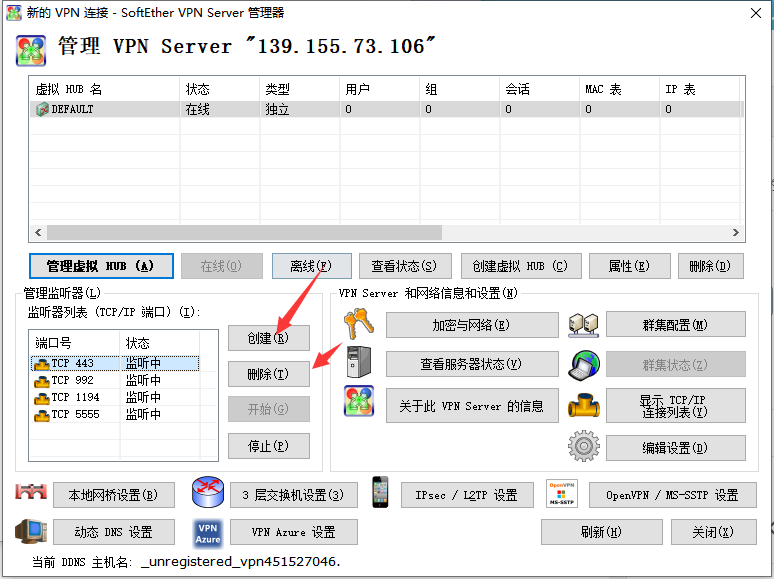Open 群集配置(M) button
Viewport: 774px width, 579px height.
tap(675, 324)
